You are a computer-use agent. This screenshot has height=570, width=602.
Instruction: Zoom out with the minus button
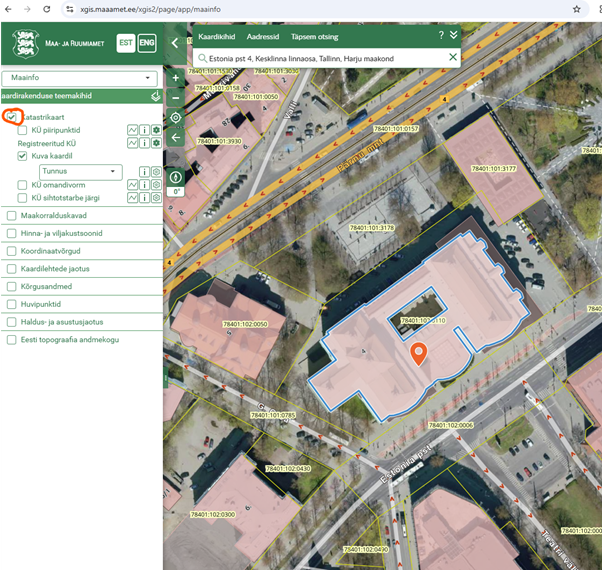[176, 97]
